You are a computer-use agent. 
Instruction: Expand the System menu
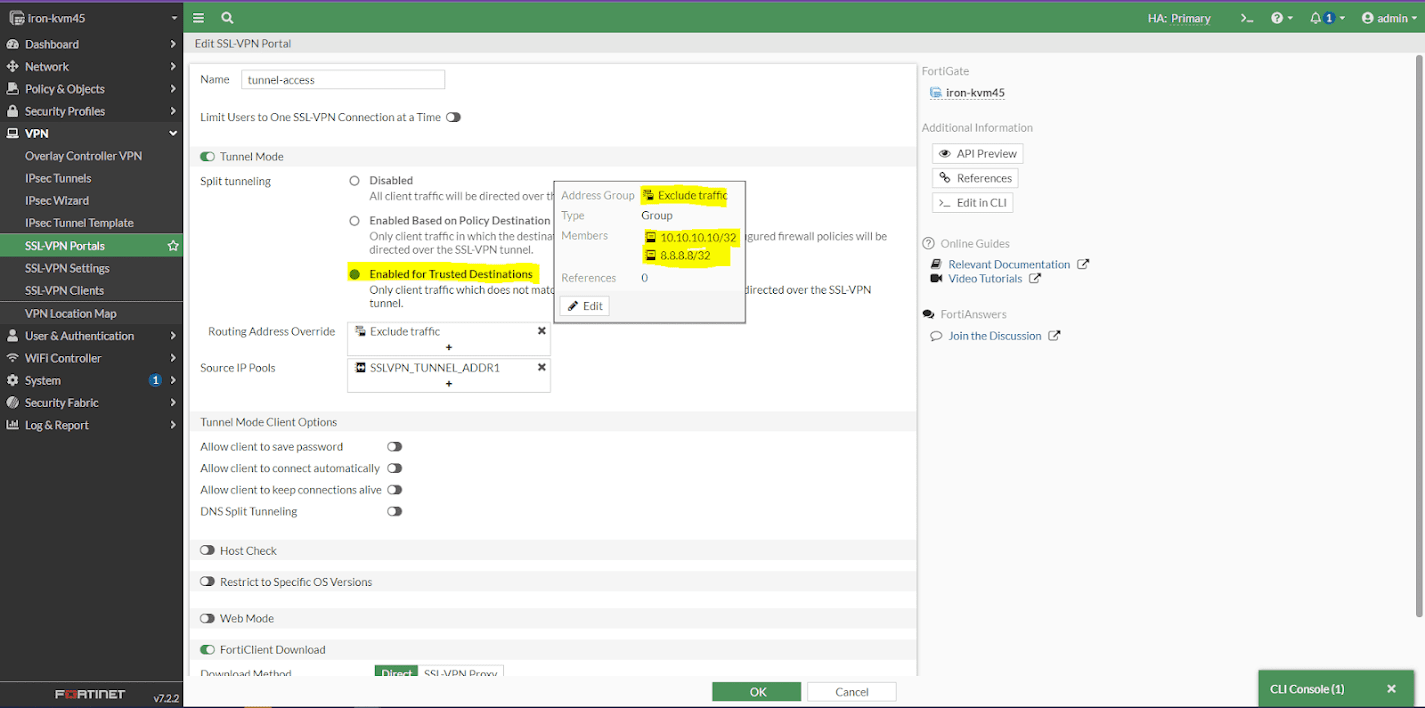coord(92,380)
